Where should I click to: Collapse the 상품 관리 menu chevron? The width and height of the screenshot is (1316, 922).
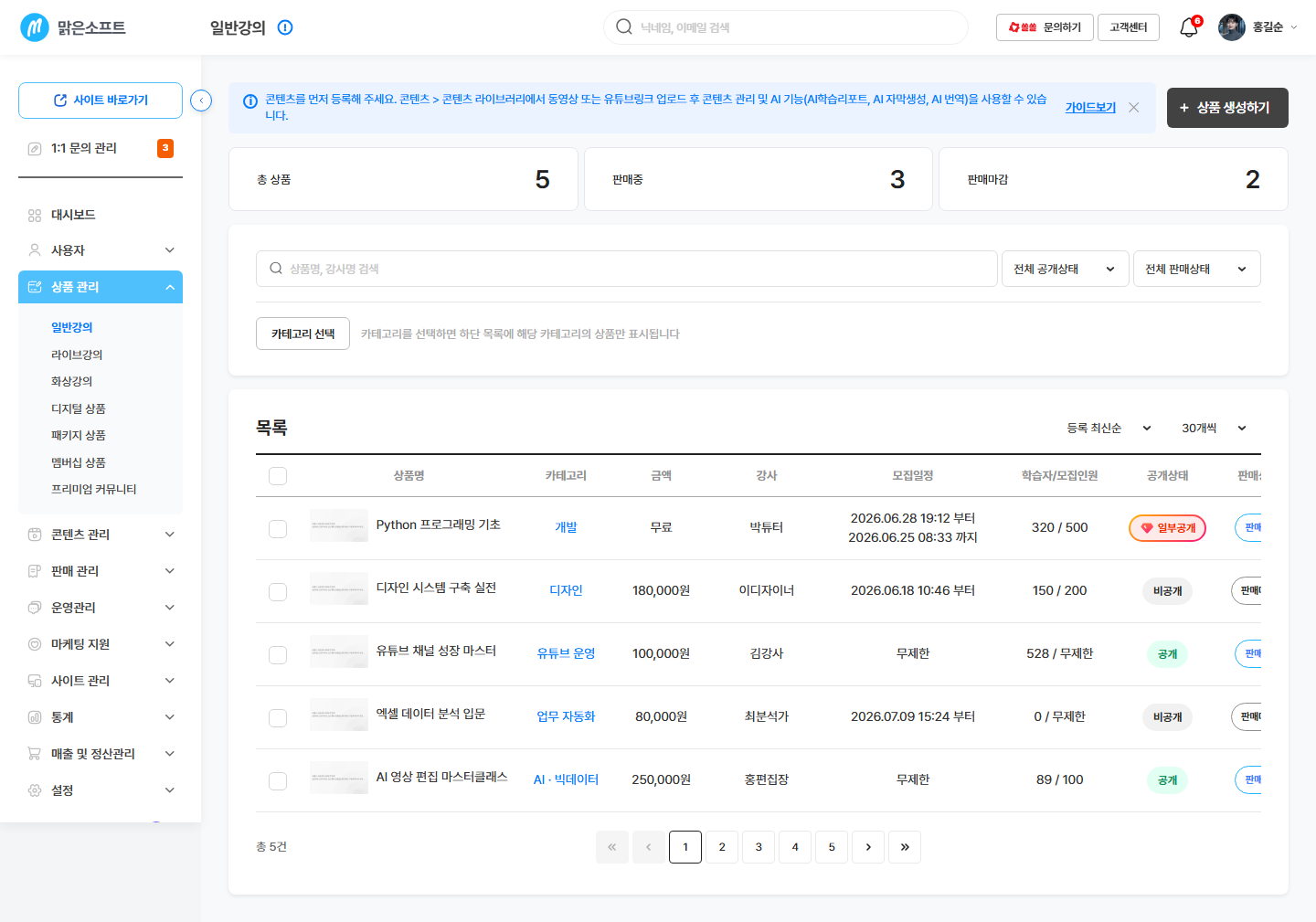coord(170,287)
